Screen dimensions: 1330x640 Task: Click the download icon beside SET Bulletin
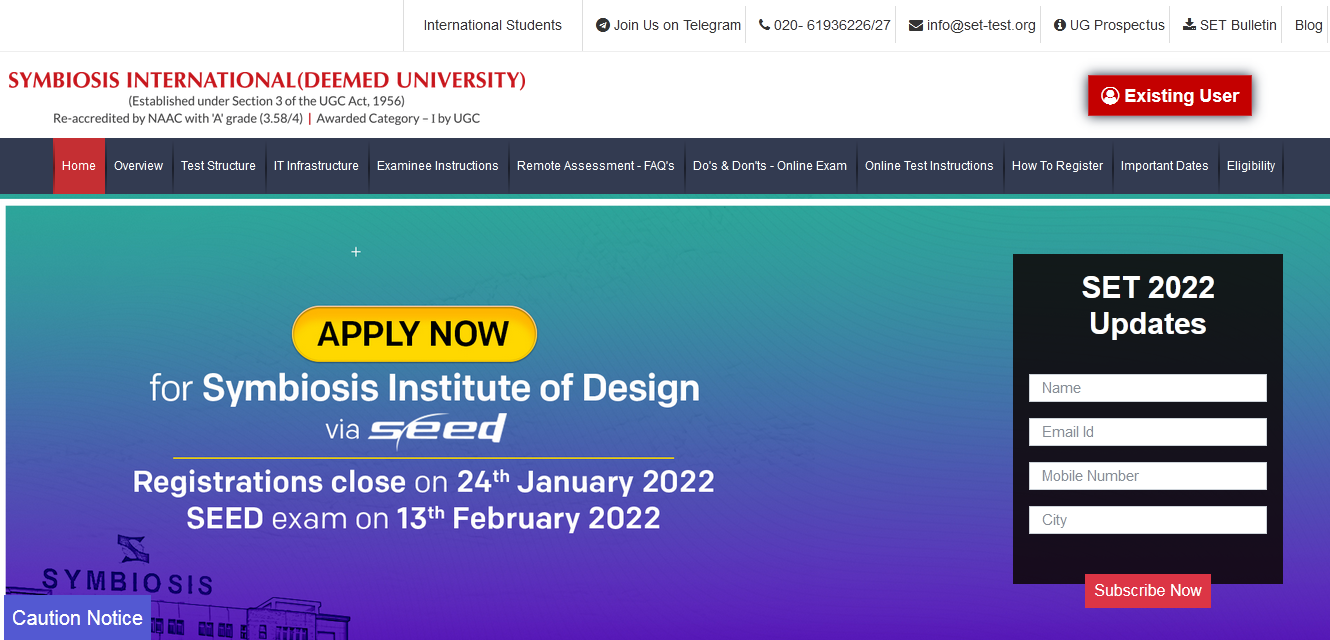point(1189,25)
